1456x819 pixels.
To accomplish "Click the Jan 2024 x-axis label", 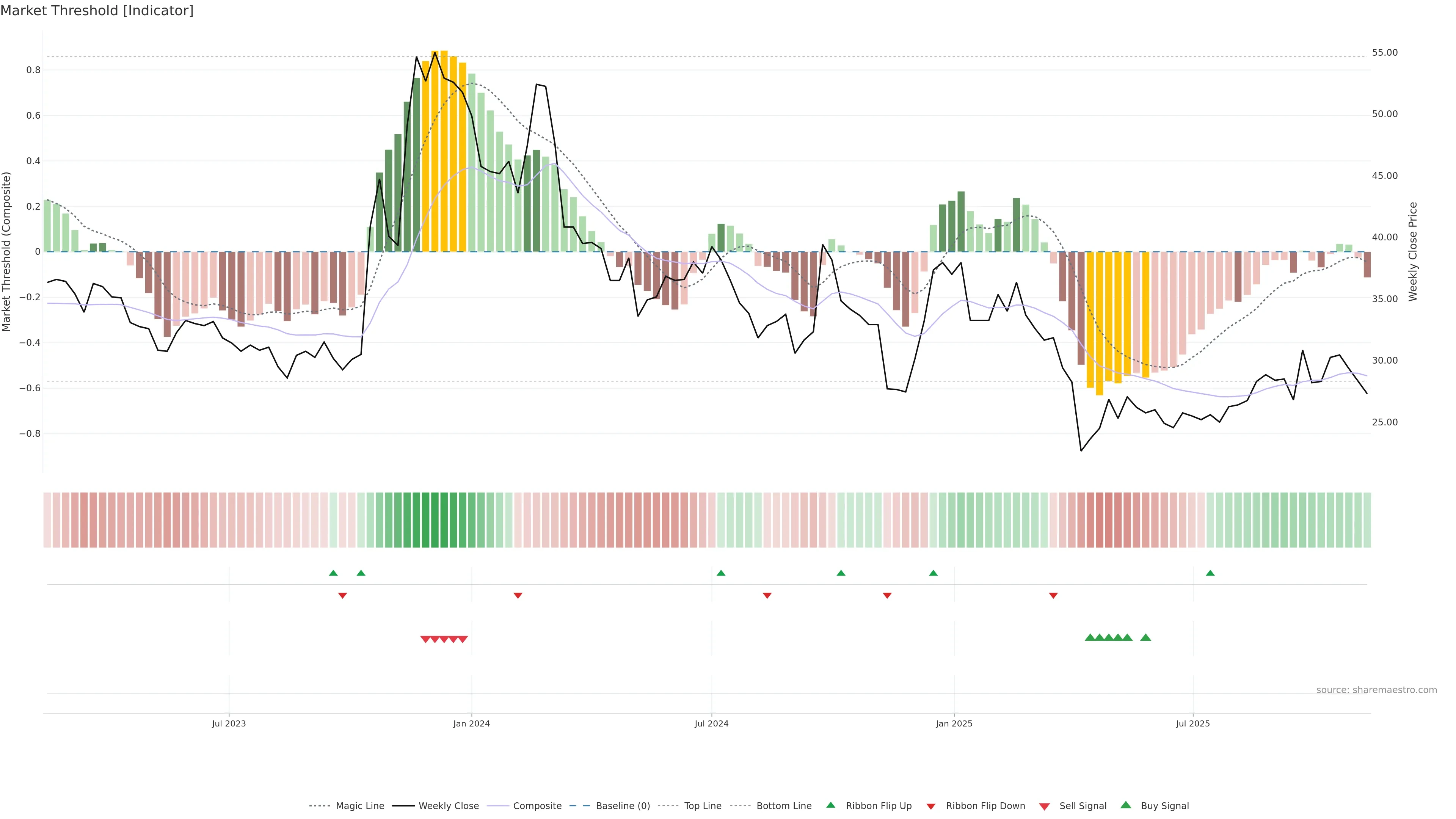I will tap(471, 723).
